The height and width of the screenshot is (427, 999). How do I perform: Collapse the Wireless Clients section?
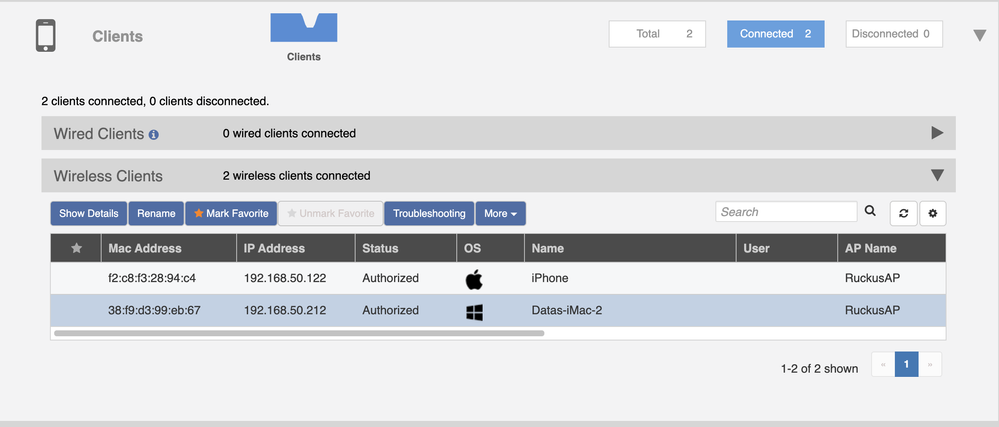click(937, 175)
